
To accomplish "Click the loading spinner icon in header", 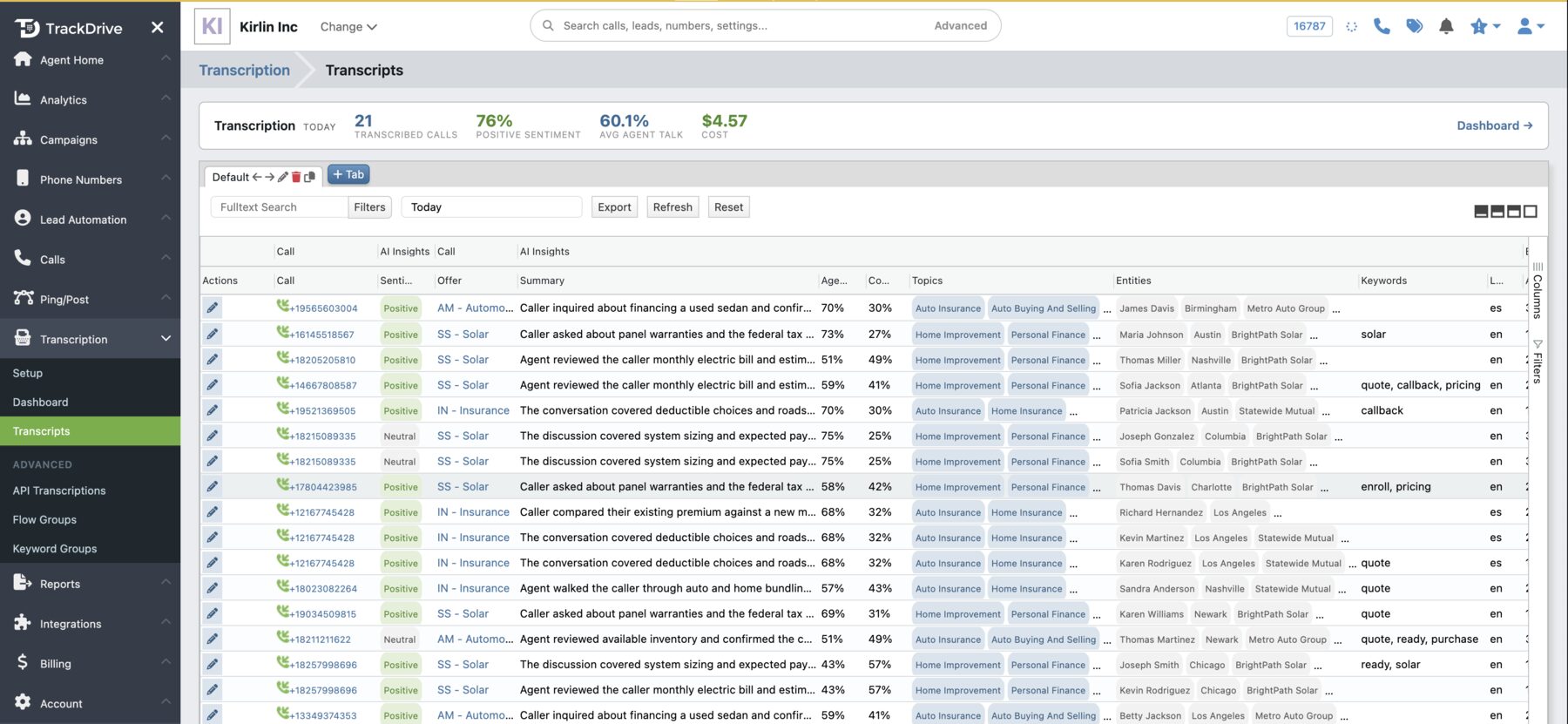I will point(1351,26).
